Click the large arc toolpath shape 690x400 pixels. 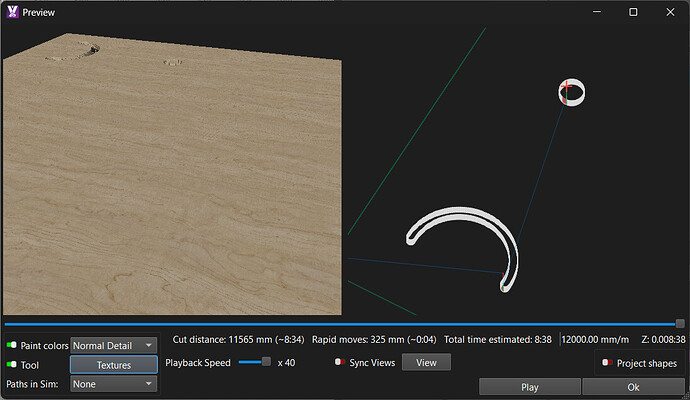click(462, 249)
